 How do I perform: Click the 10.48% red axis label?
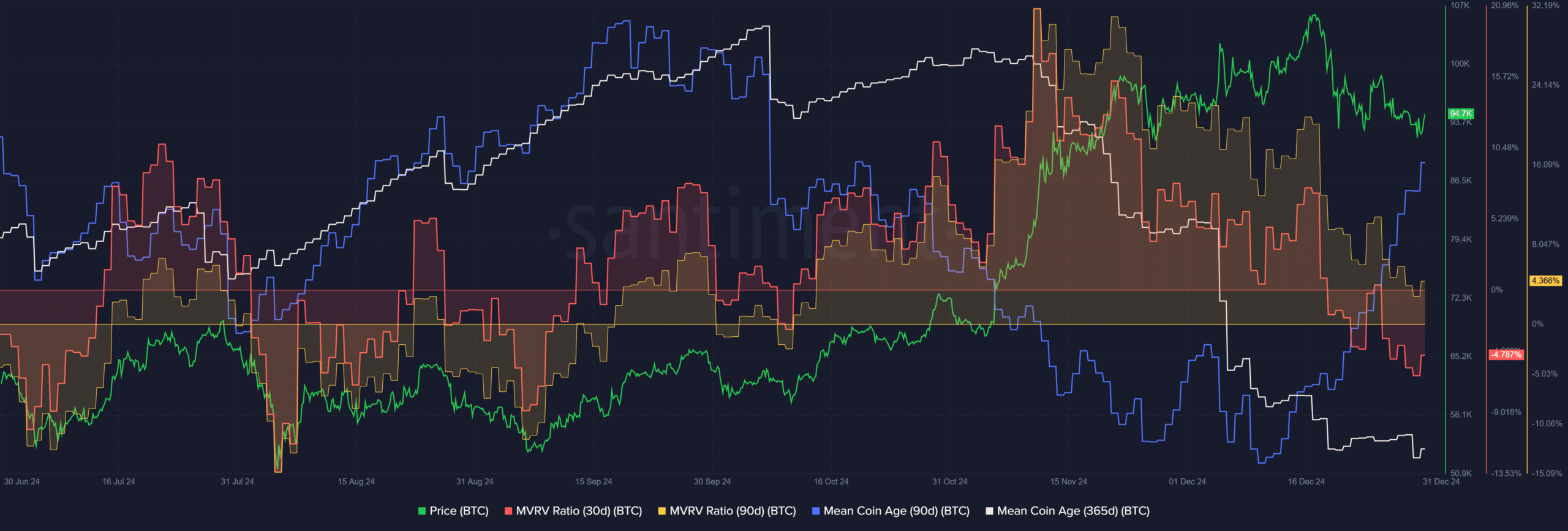(1505, 148)
